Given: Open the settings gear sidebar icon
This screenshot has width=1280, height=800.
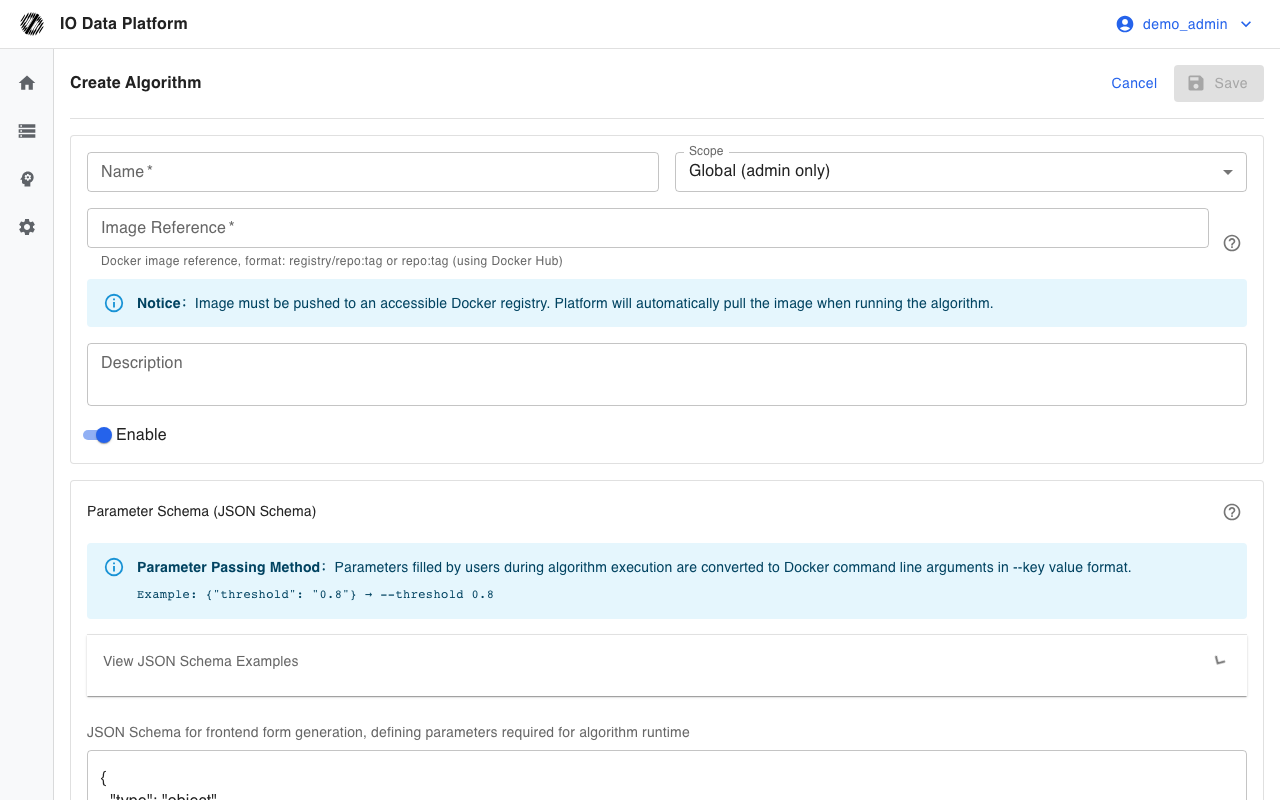Looking at the screenshot, I should click(27, 227).
